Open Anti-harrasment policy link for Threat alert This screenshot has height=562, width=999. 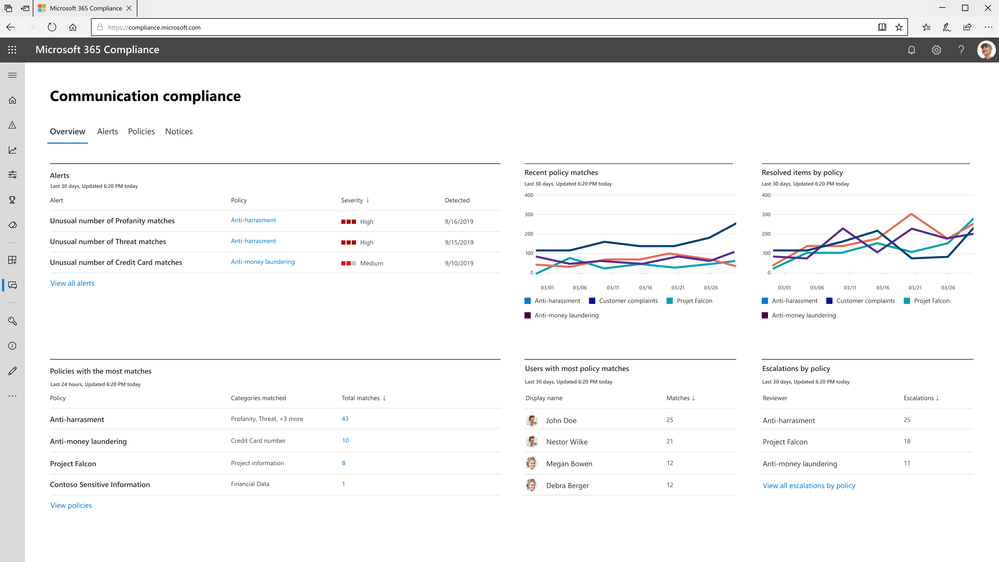point(254,241)
